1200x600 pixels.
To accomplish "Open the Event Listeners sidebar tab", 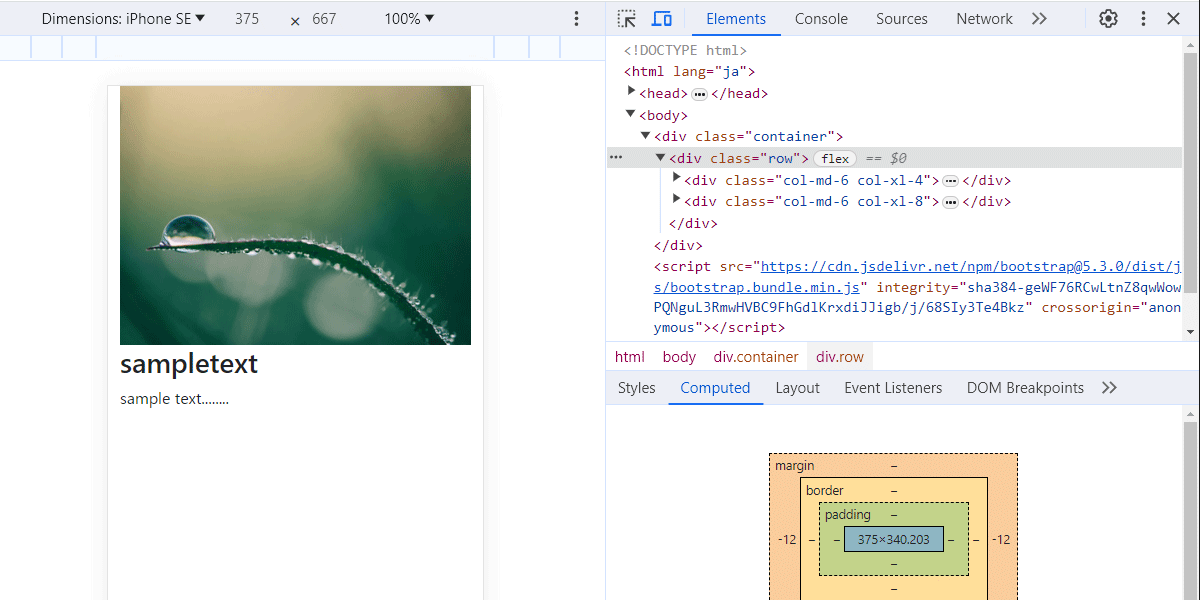I will [893, 388].
